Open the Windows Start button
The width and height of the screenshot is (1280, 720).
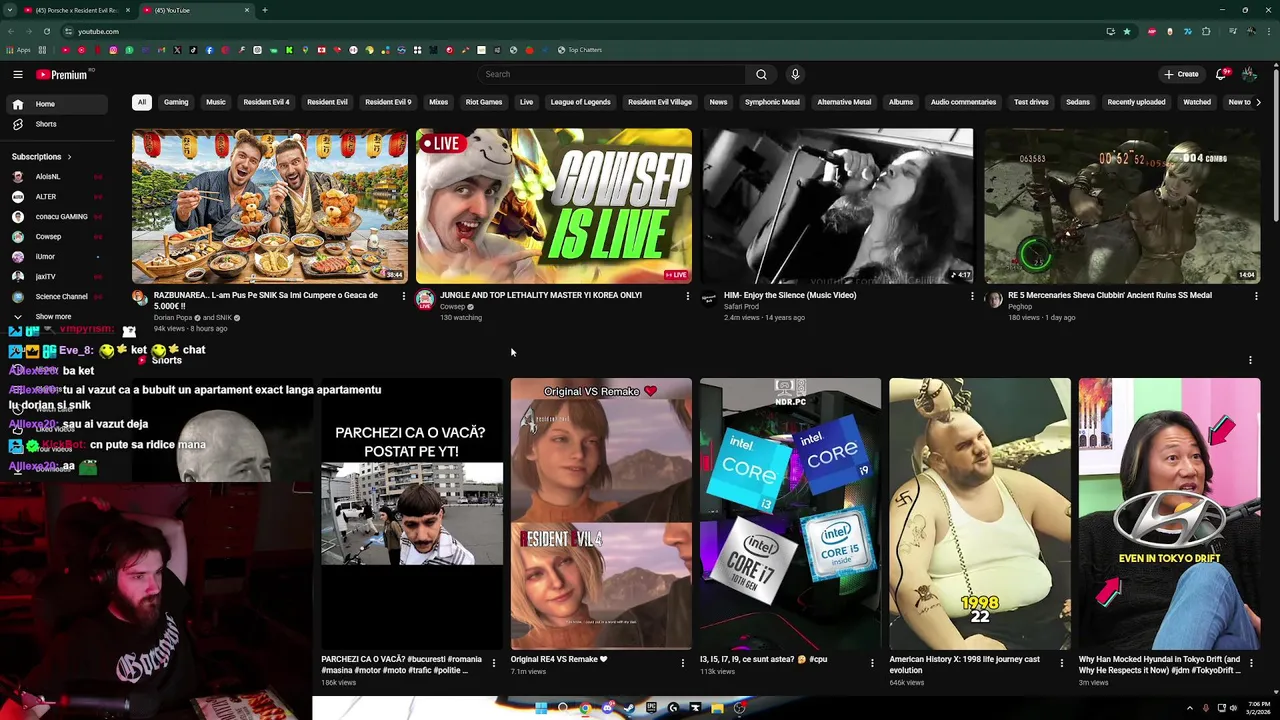[x=541, y=708]
